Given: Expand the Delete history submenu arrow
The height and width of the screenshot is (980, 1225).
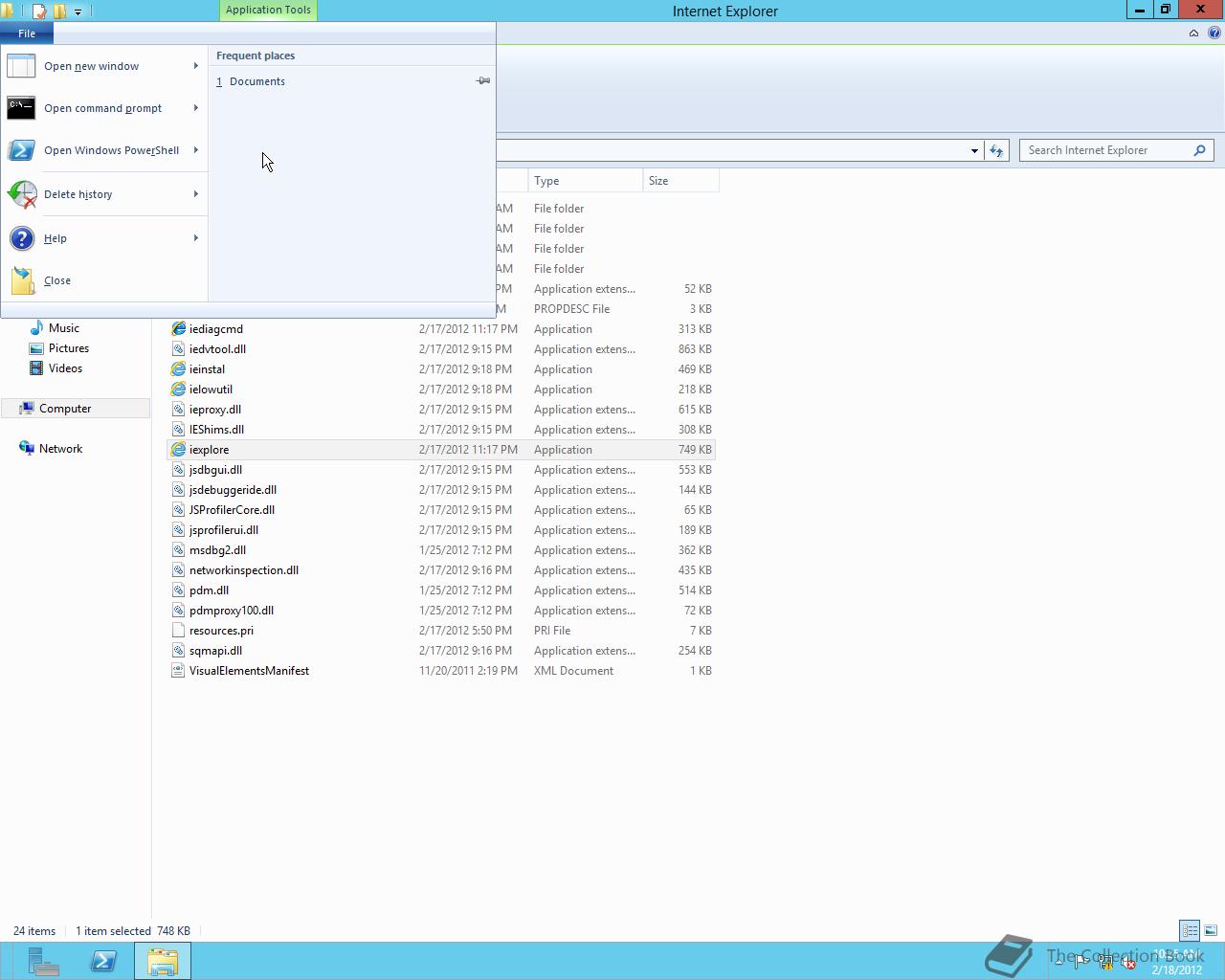Looking at the screenshot, I should [x=196, y=194].
